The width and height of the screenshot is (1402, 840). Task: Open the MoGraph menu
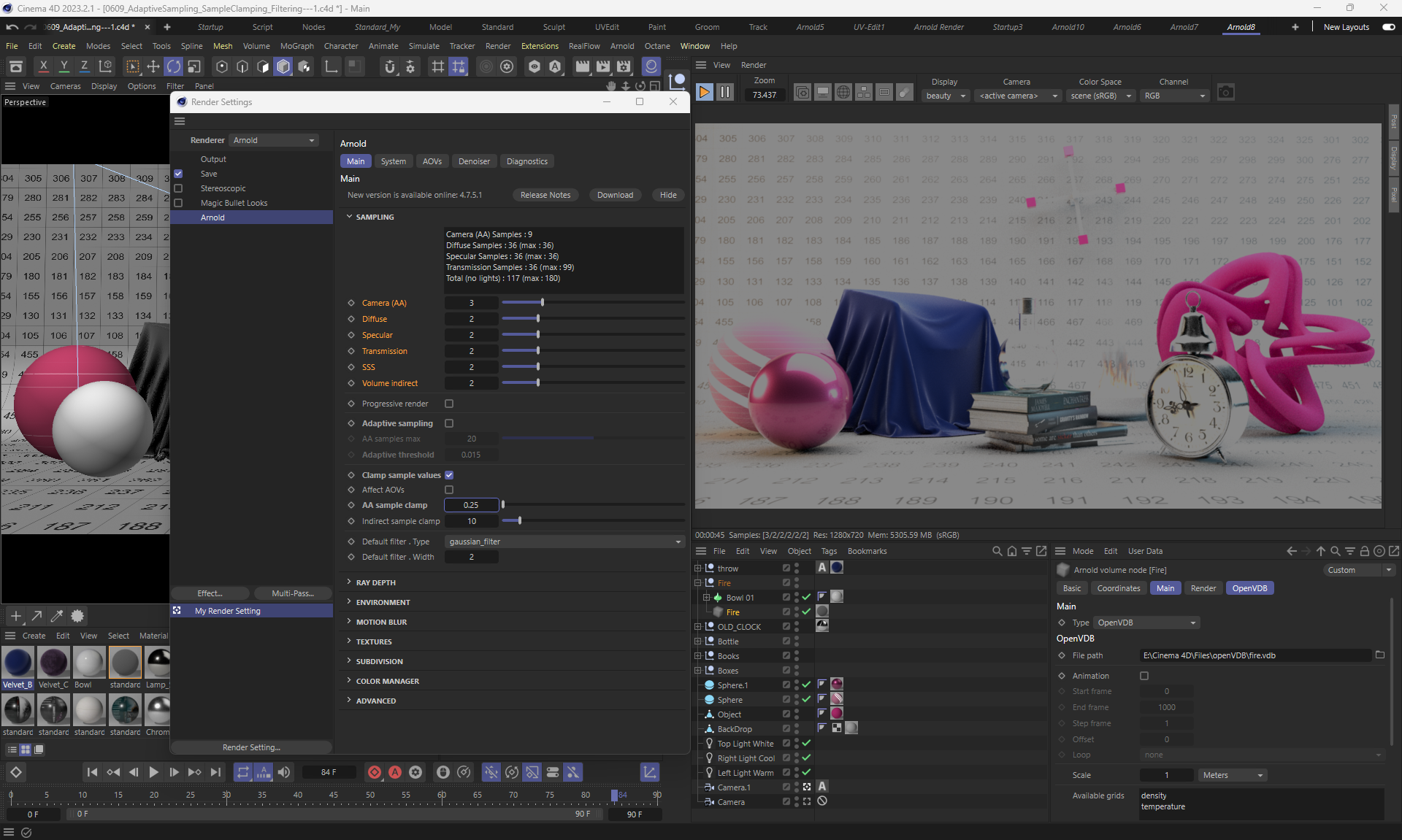point(296,46)
